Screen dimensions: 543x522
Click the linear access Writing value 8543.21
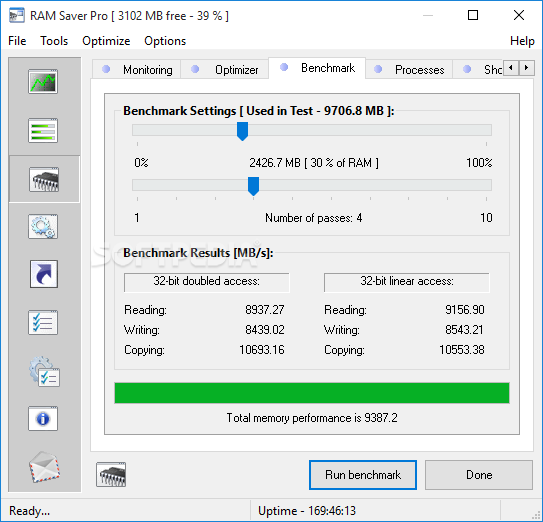(465, 330)
